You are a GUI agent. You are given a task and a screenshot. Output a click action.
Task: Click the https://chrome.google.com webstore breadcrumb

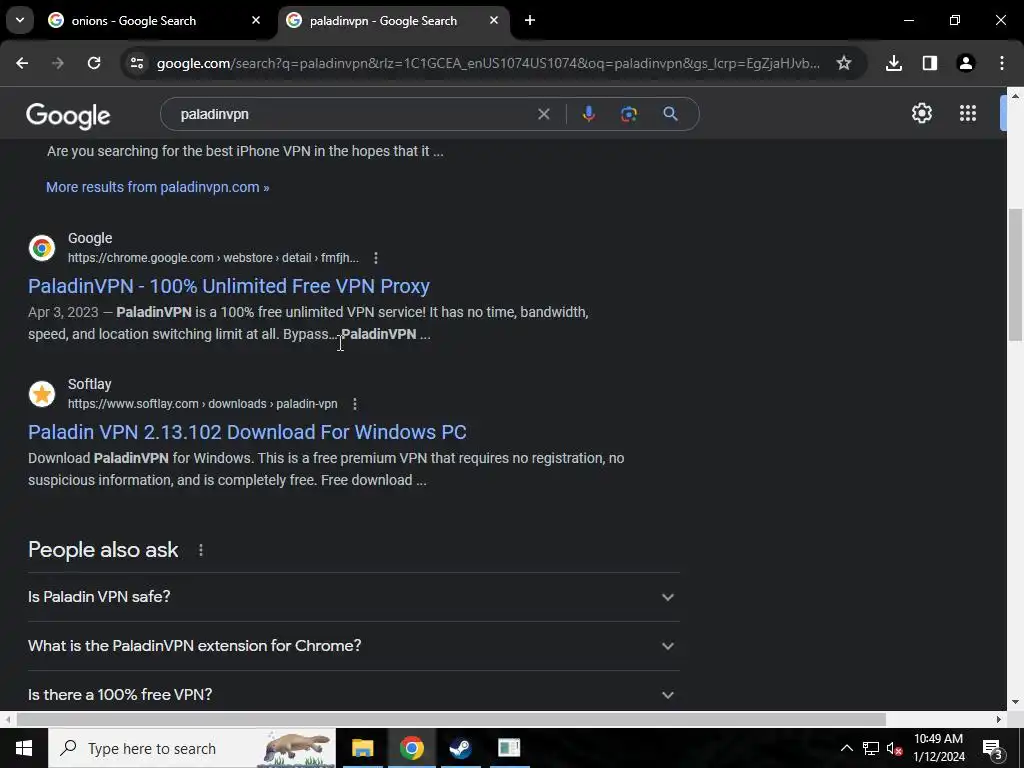213,258
